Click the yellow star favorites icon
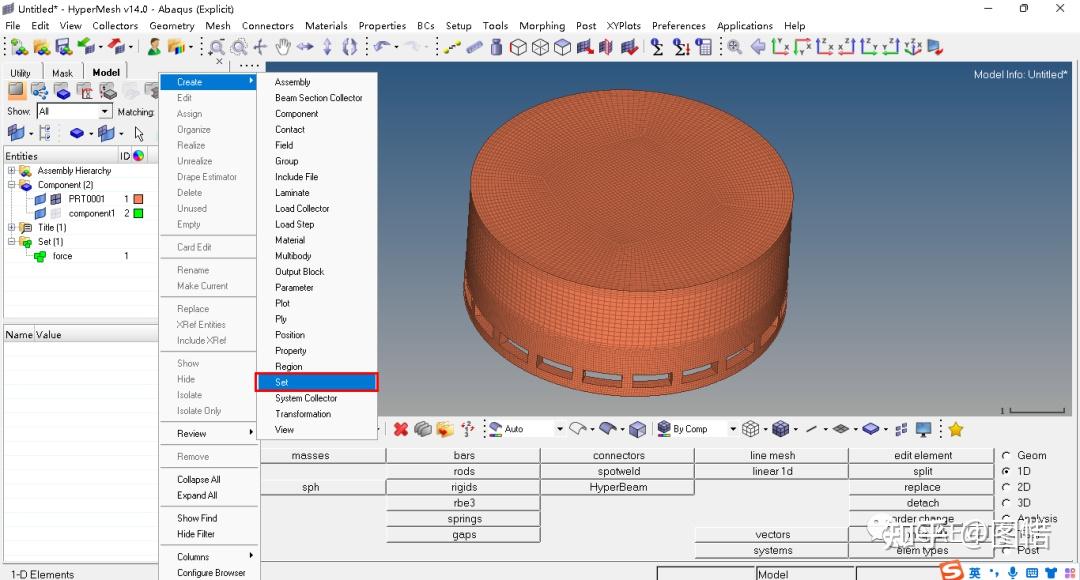 (956, 429)
